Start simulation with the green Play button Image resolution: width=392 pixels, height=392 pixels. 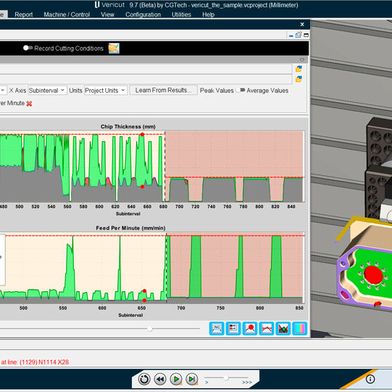pos(176,379)
